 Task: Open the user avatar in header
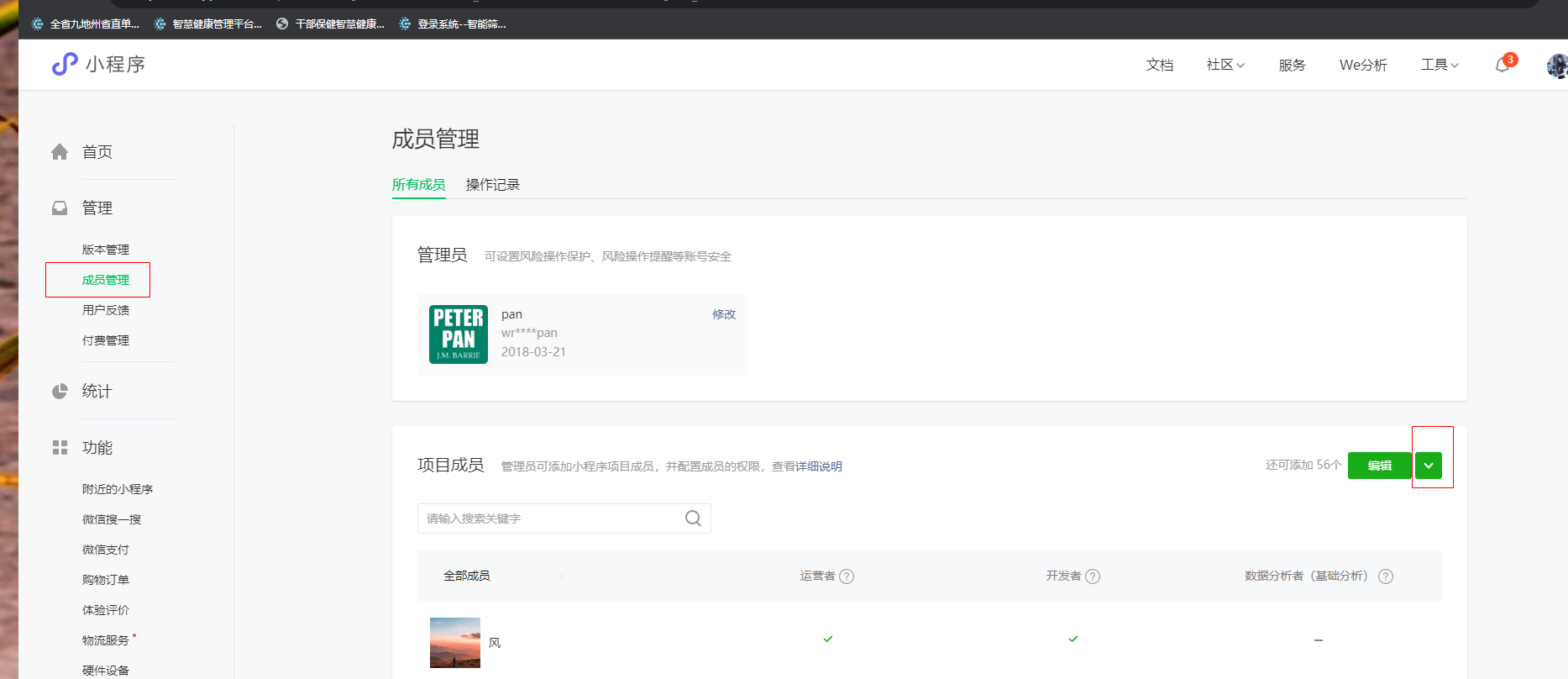click(x=1557, y=66)
